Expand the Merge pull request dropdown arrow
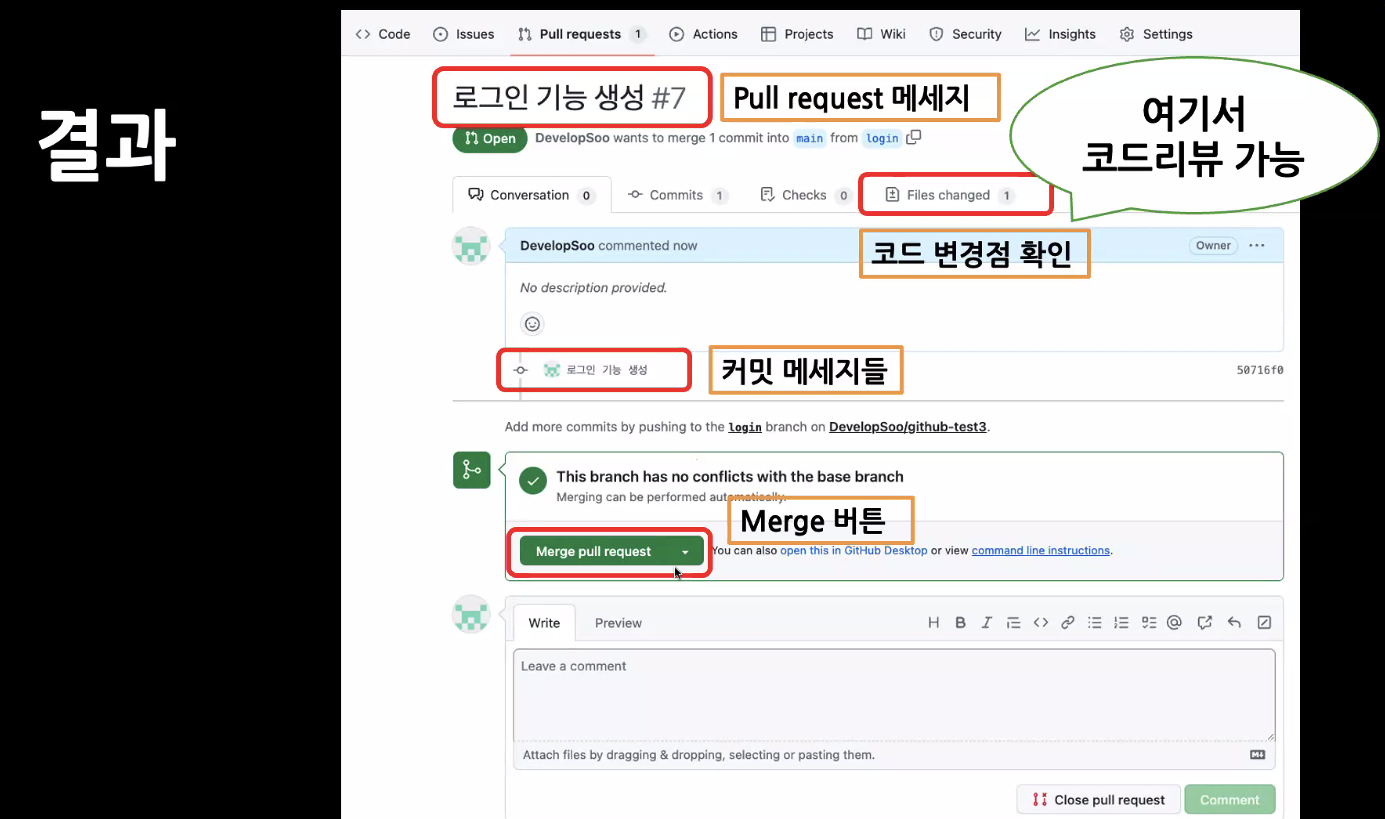This screenshot has height=819, width=1385. point(685,552)
